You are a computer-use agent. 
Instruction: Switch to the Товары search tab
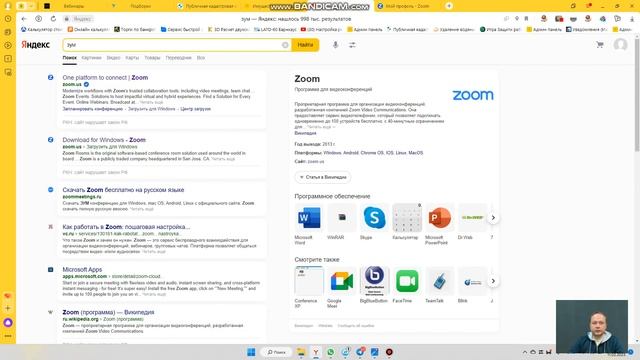pos(152,58)
